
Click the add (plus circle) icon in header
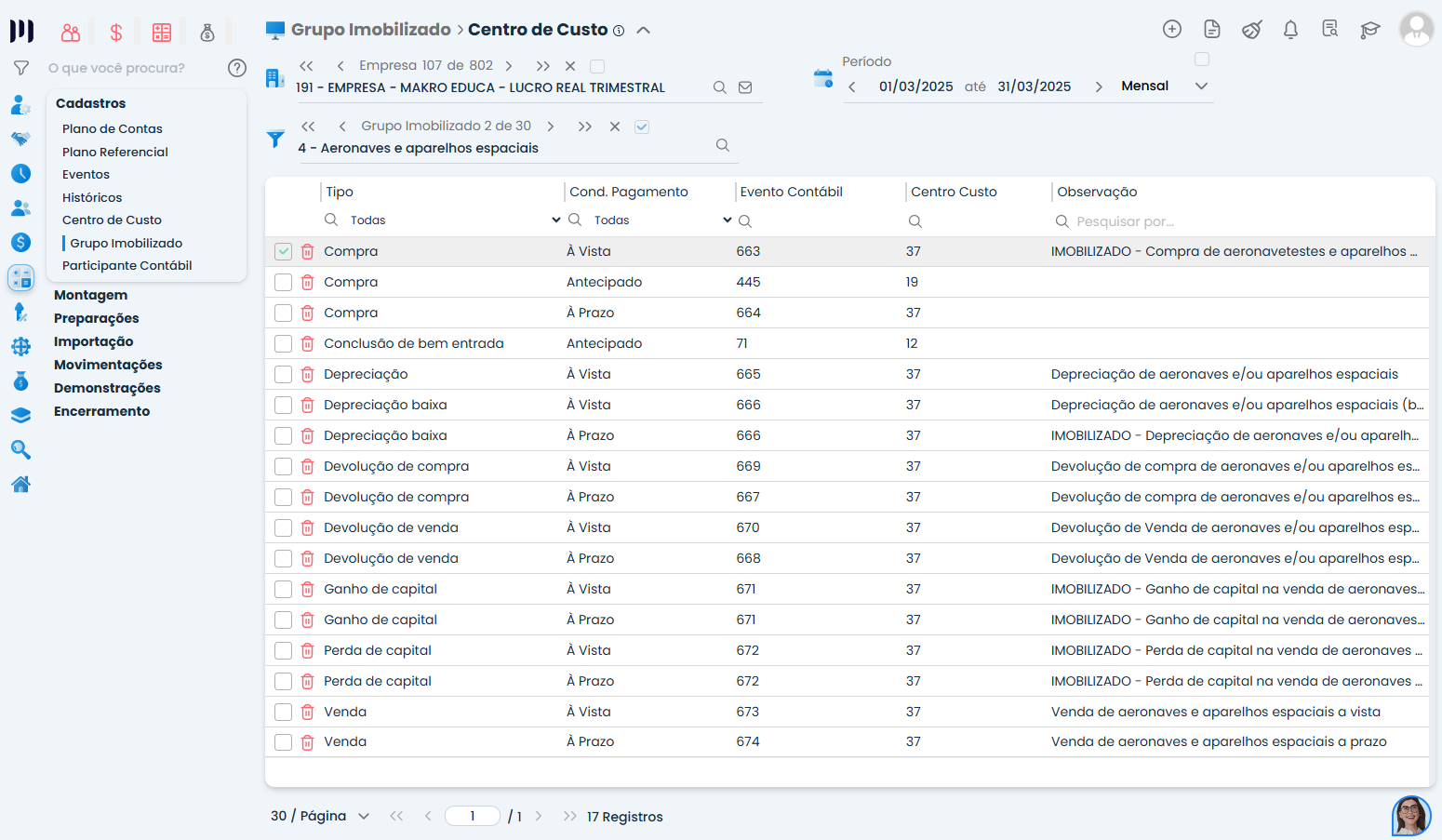click(x=1172, y=30)
